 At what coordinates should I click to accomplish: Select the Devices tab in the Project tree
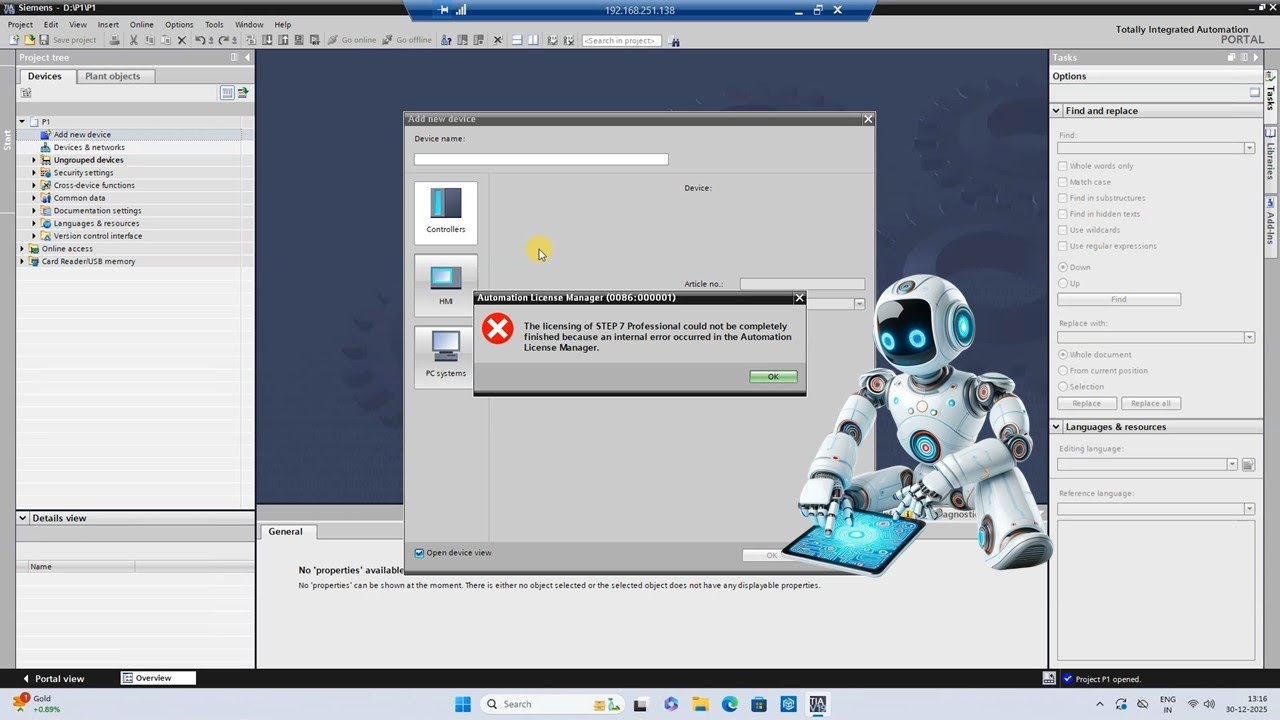click(44, 76)
